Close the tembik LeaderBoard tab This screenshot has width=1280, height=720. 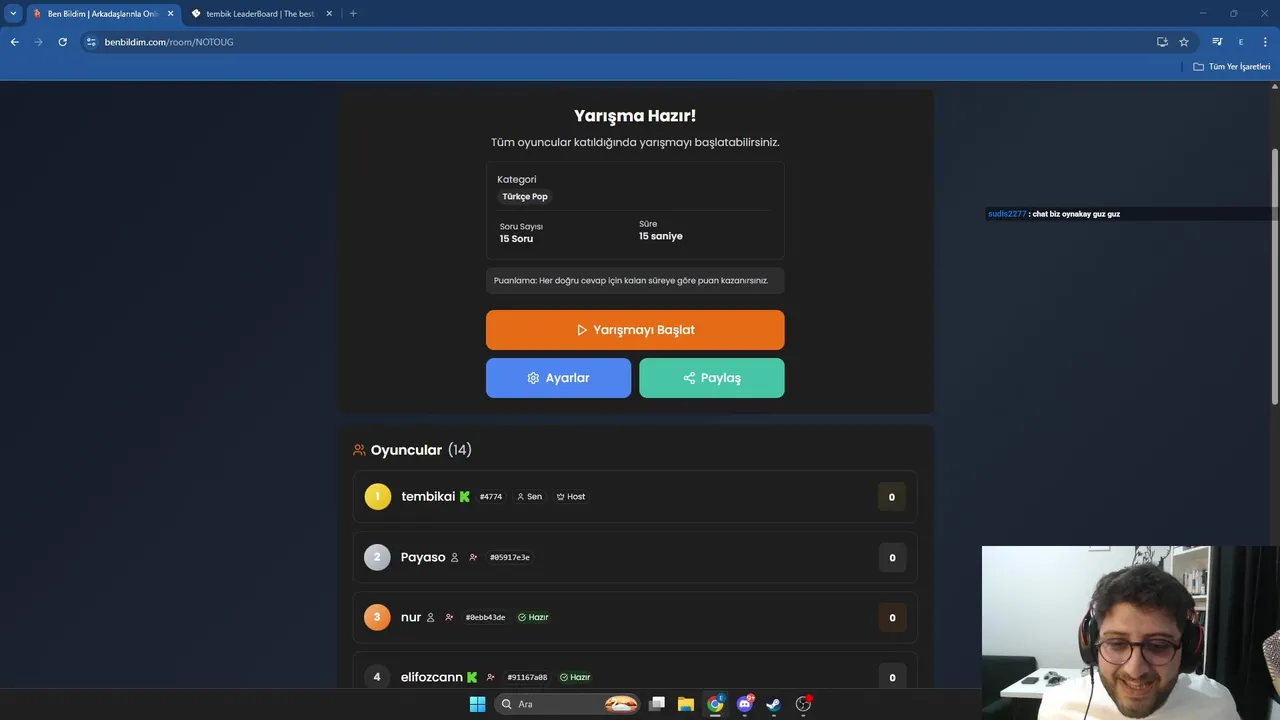(x=330, y=14)
